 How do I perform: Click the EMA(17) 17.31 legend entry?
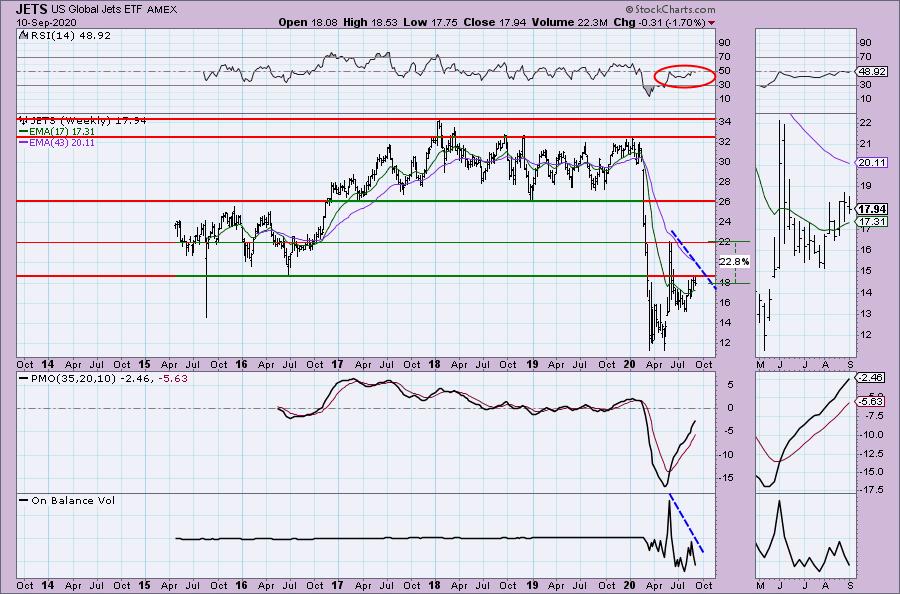tap(57, 131)
